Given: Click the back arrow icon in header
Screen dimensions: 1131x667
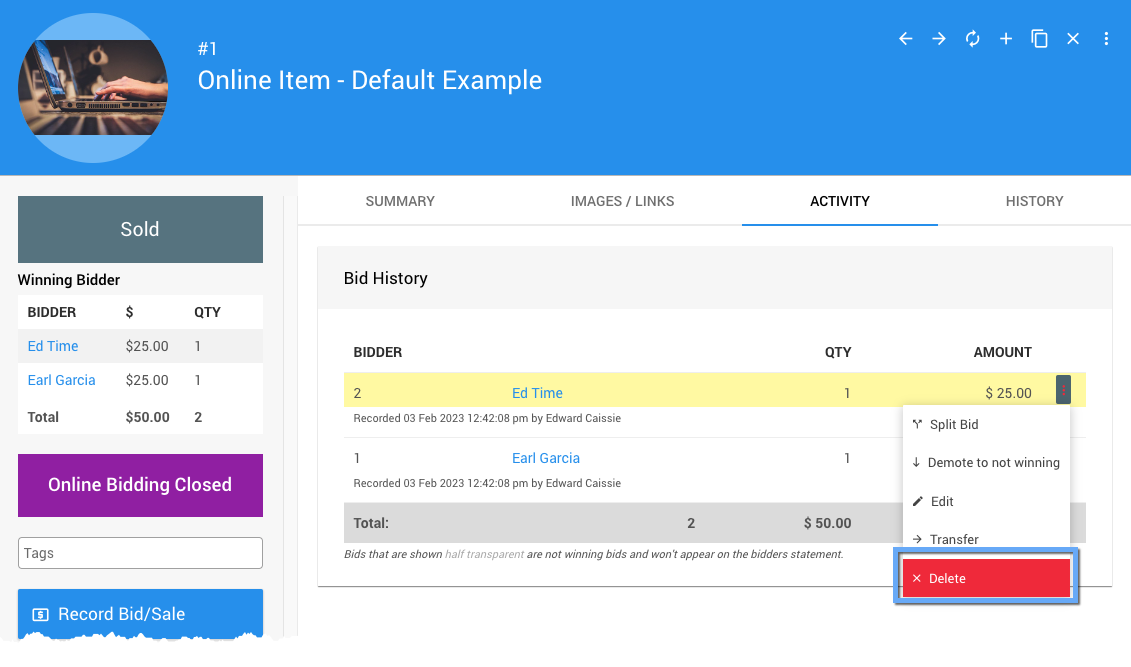Looking at the screenshot, I should pyautogui.click(x=905, y=39).
